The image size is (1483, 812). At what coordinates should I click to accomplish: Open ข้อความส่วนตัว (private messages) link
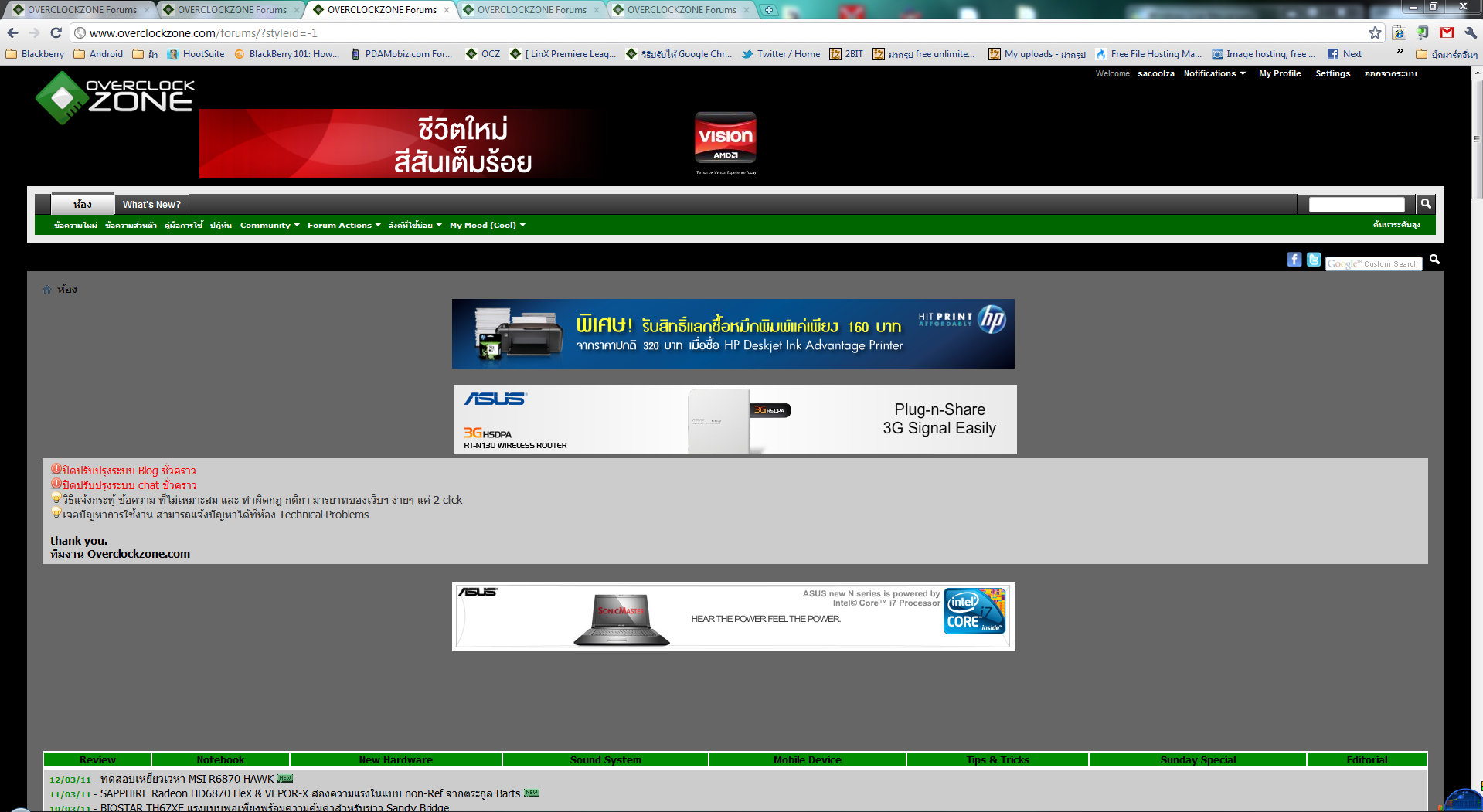[x=131, y=226]
